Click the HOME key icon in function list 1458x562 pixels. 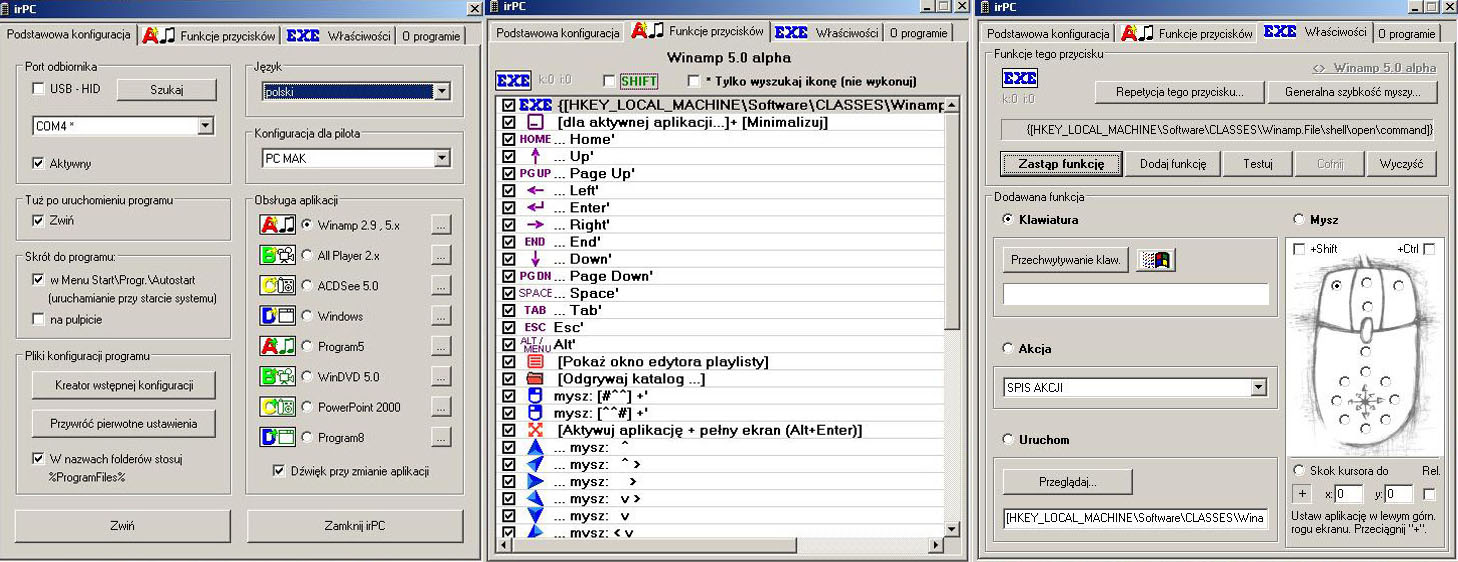(x=534, y=140)
